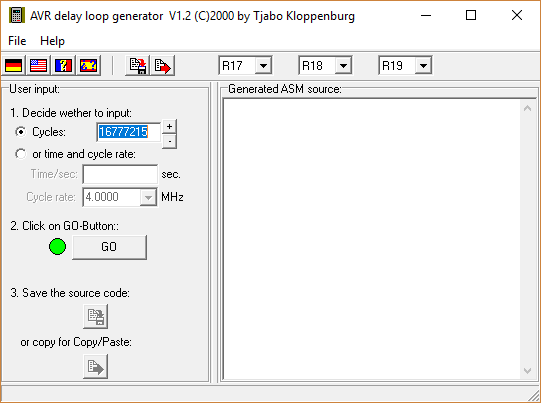Image resolution: width=541 pixels, height=403 pixels.
Task: Click the save source code button under step 3
Action: [96, 316]
